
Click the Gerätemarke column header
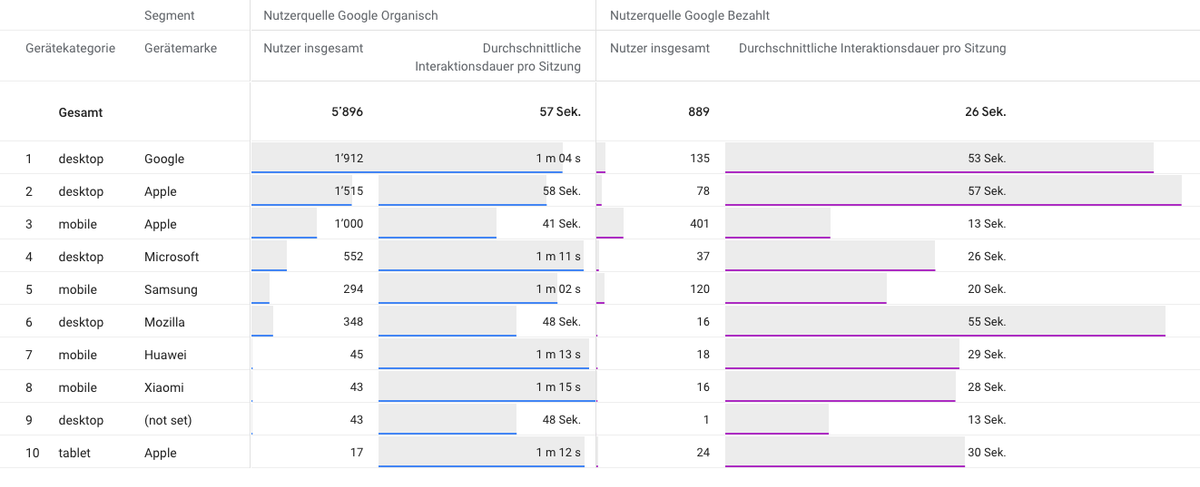[180, 48]
